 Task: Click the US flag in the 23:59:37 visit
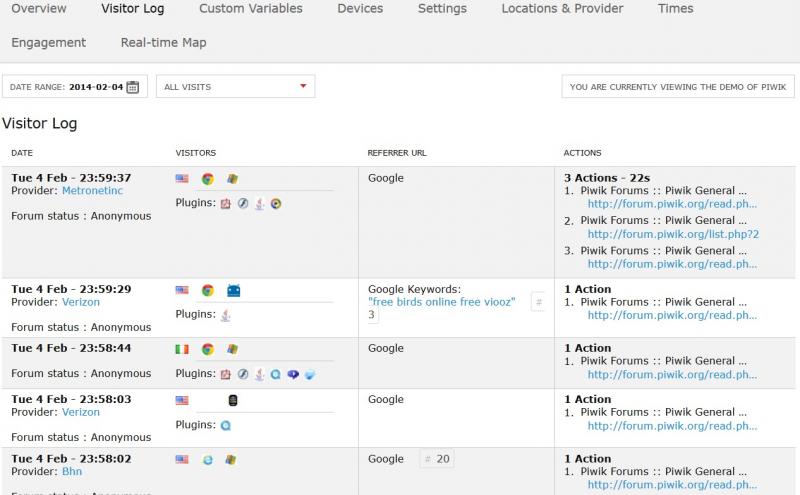click(x=182, y=179)
